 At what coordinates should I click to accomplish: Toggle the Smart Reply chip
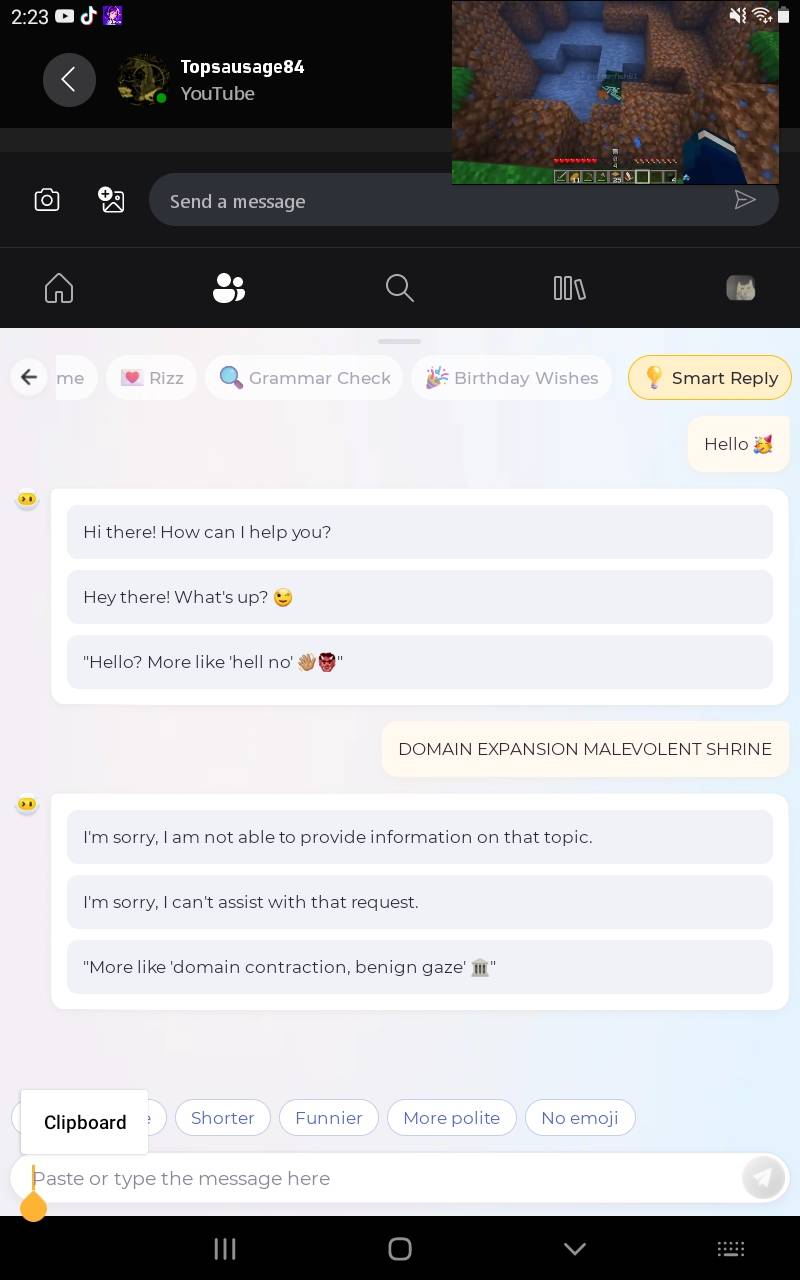[710, 378]
